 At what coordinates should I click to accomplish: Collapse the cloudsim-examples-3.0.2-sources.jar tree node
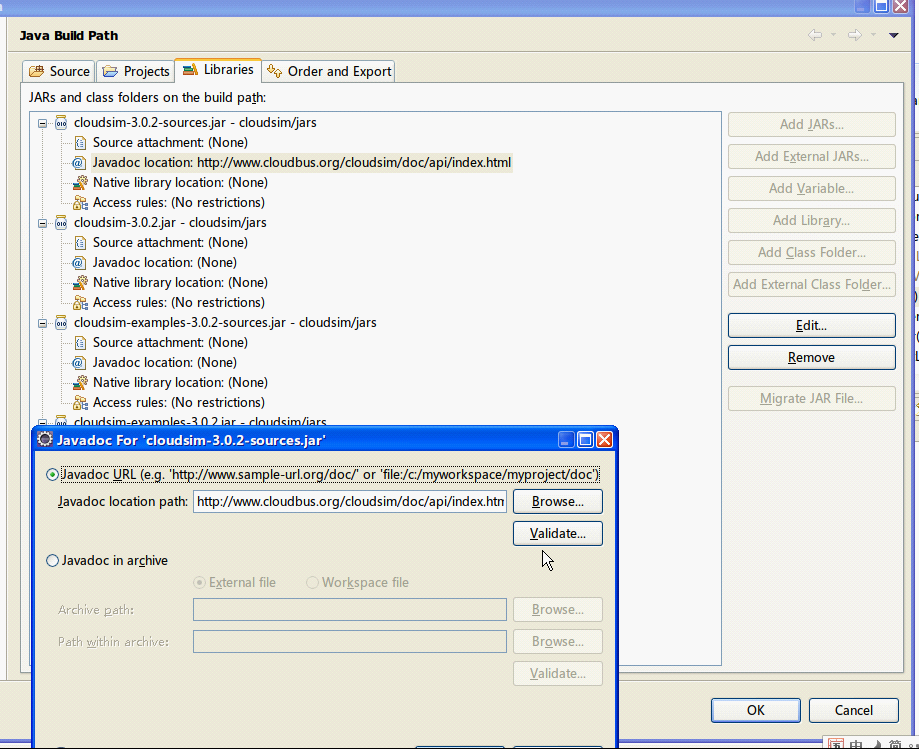(42, 324)
